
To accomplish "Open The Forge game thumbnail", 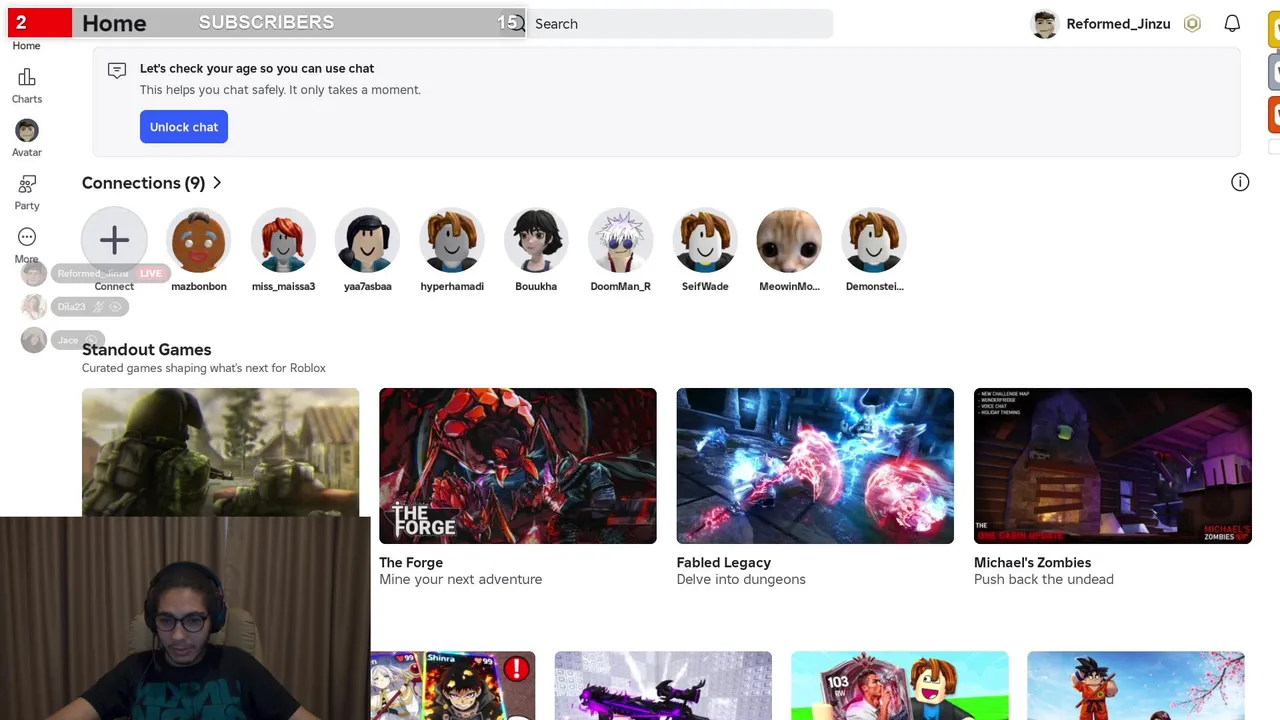I will tap(518, 466).
